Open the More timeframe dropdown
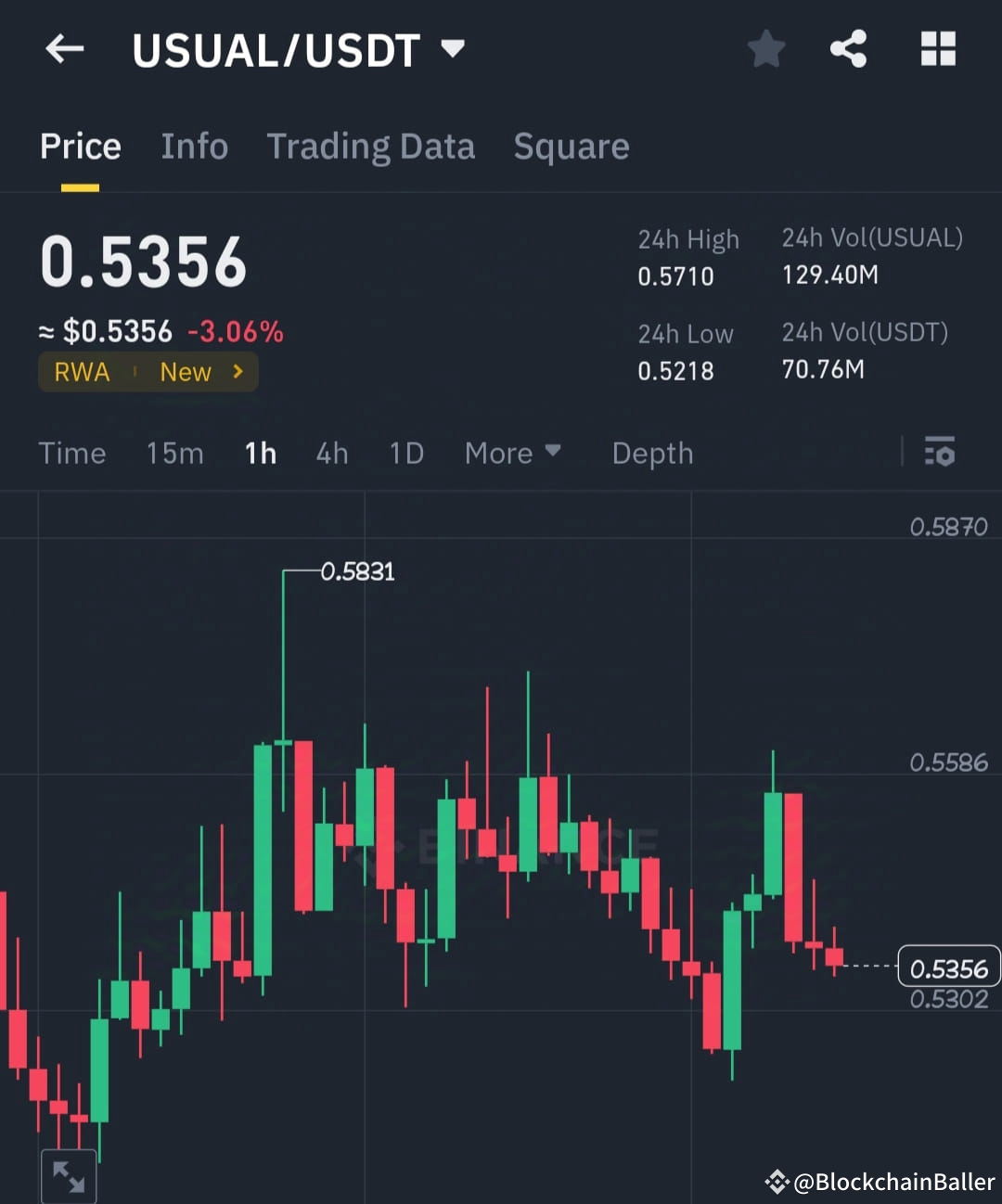Viewport: 1002px width, 1204px height. click(513, 454)
